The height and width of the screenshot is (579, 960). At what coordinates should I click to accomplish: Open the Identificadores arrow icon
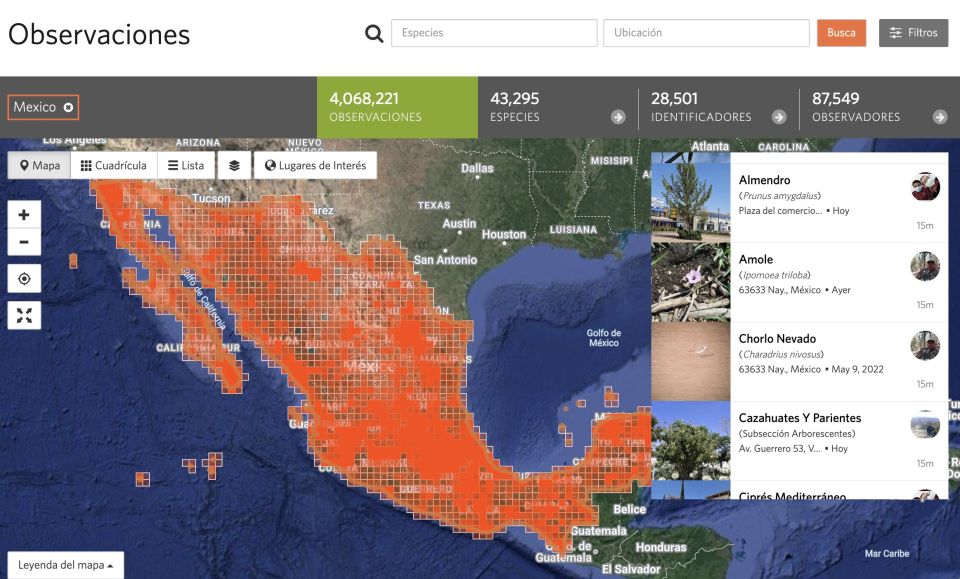click(779, 117)
